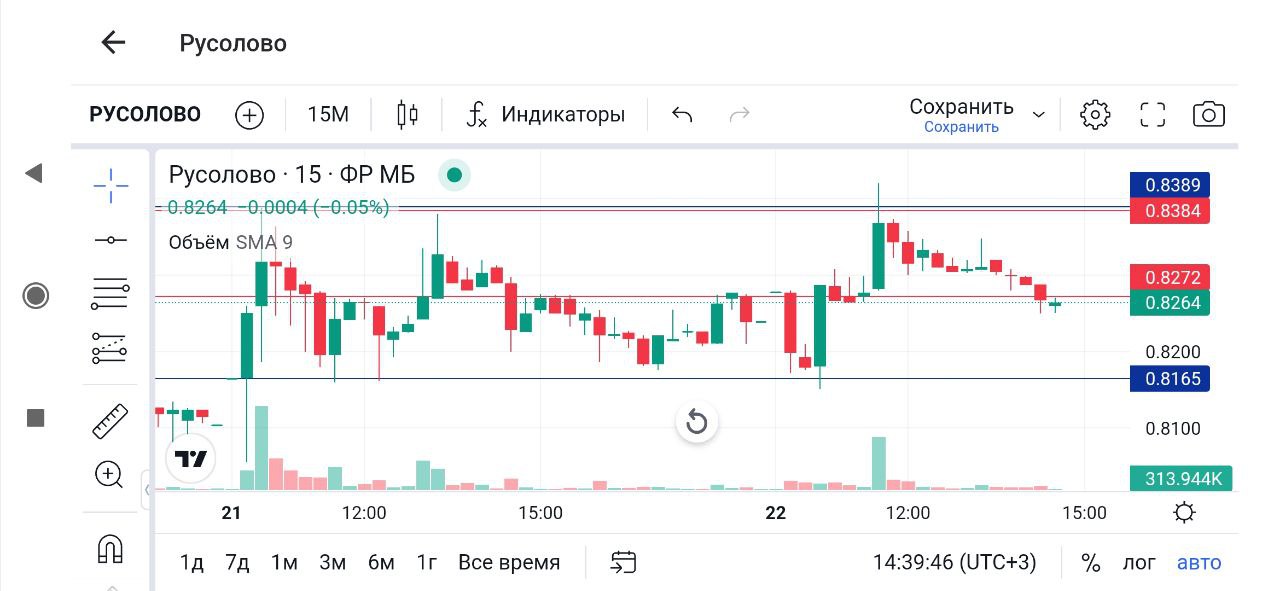Select the Все время range
The height and width of the screenshot is (591, 1280).
(509, 563)
